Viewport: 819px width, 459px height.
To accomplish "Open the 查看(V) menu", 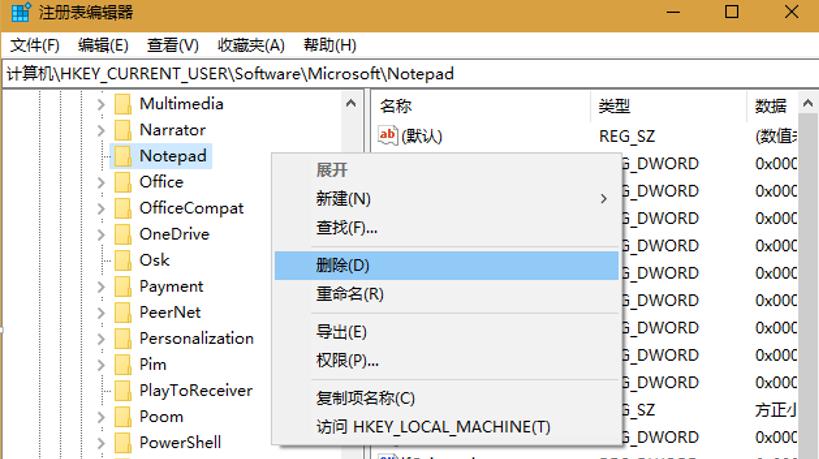I will point(173,45).
